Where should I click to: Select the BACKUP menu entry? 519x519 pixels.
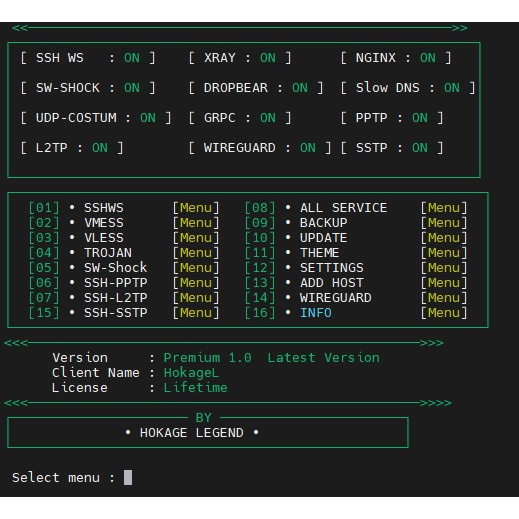pos(323,223)
